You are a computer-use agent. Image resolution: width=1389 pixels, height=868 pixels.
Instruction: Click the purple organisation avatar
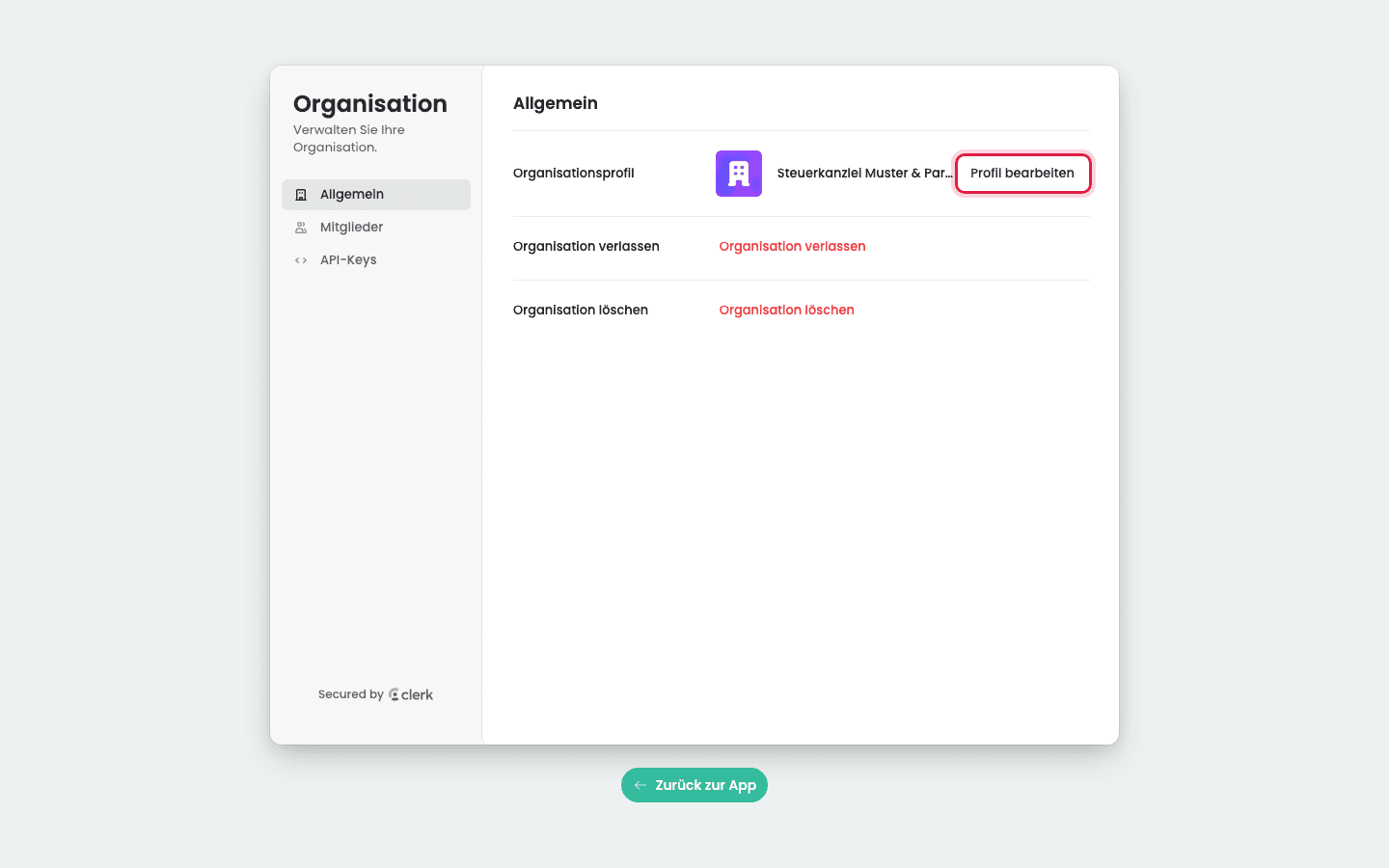click(739, 174)
